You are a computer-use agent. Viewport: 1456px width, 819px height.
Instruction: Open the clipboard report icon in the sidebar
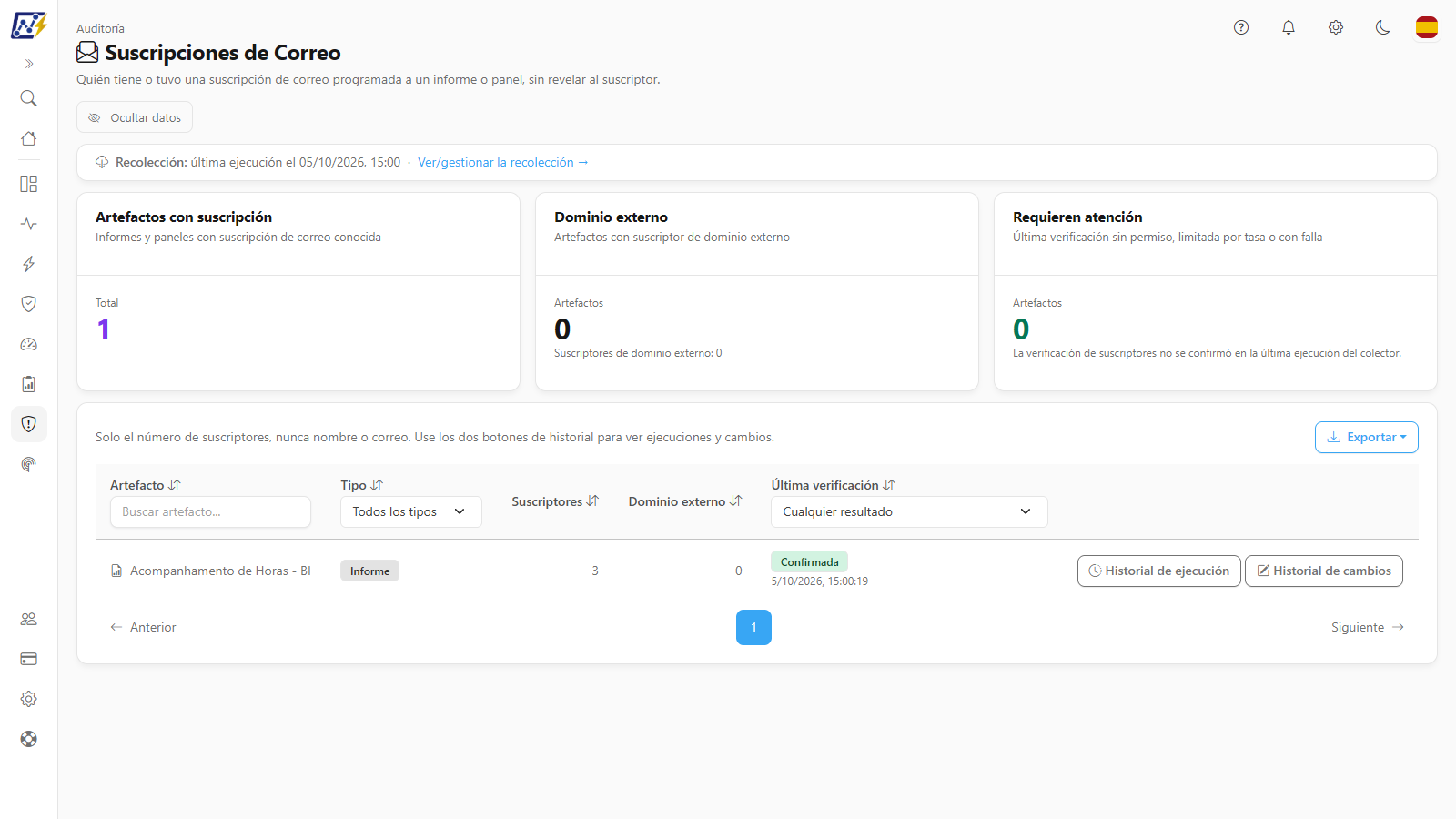(29, 384)
